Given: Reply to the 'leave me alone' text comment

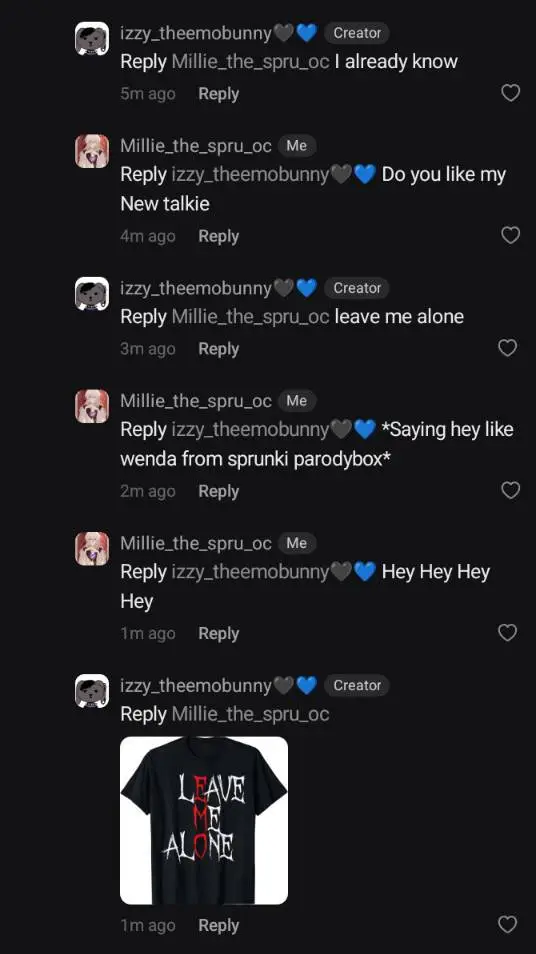Looking at the screenshot, I should click(x=218, y=349).
